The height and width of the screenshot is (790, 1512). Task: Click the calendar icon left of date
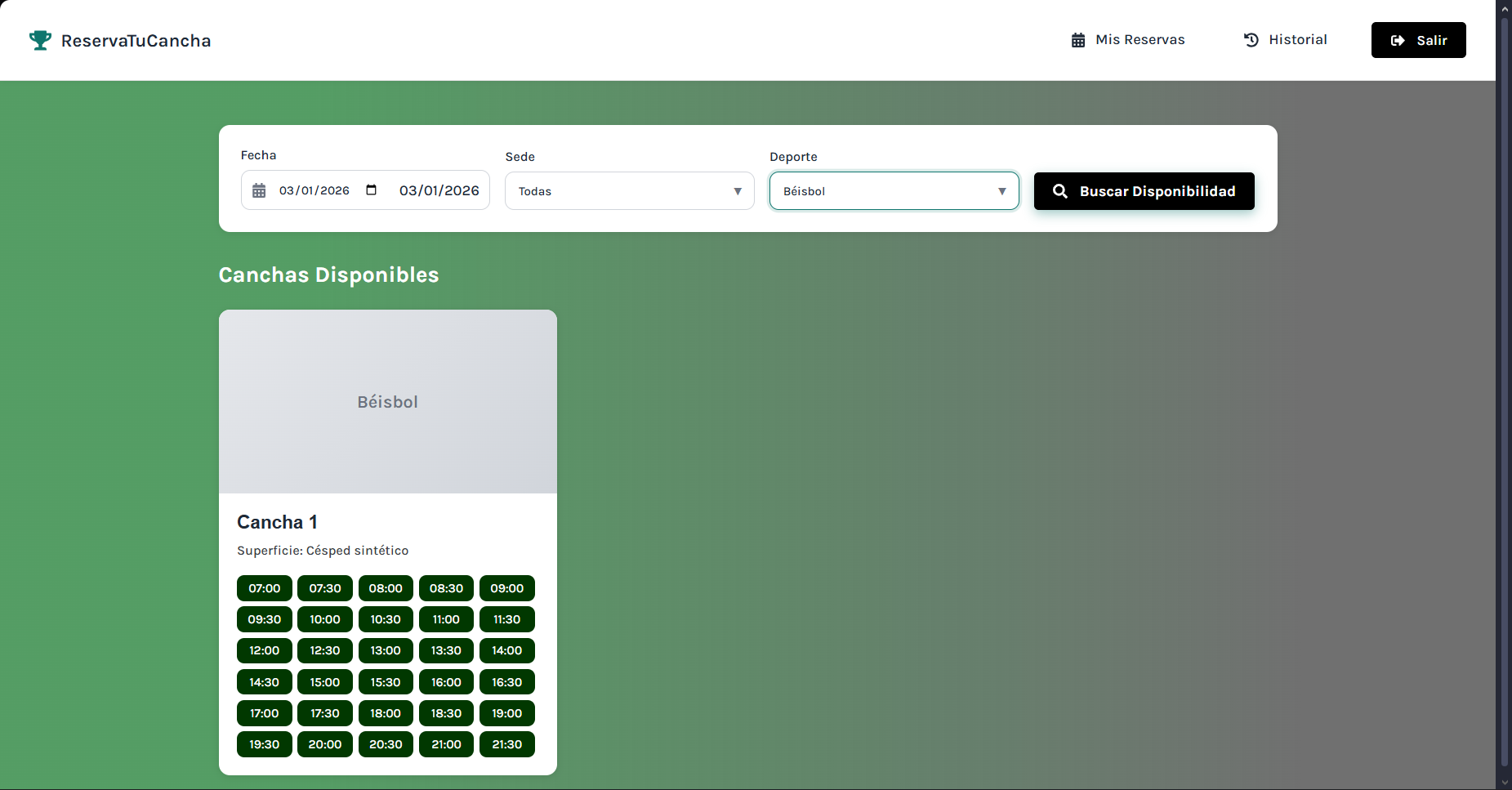[259, 190]
